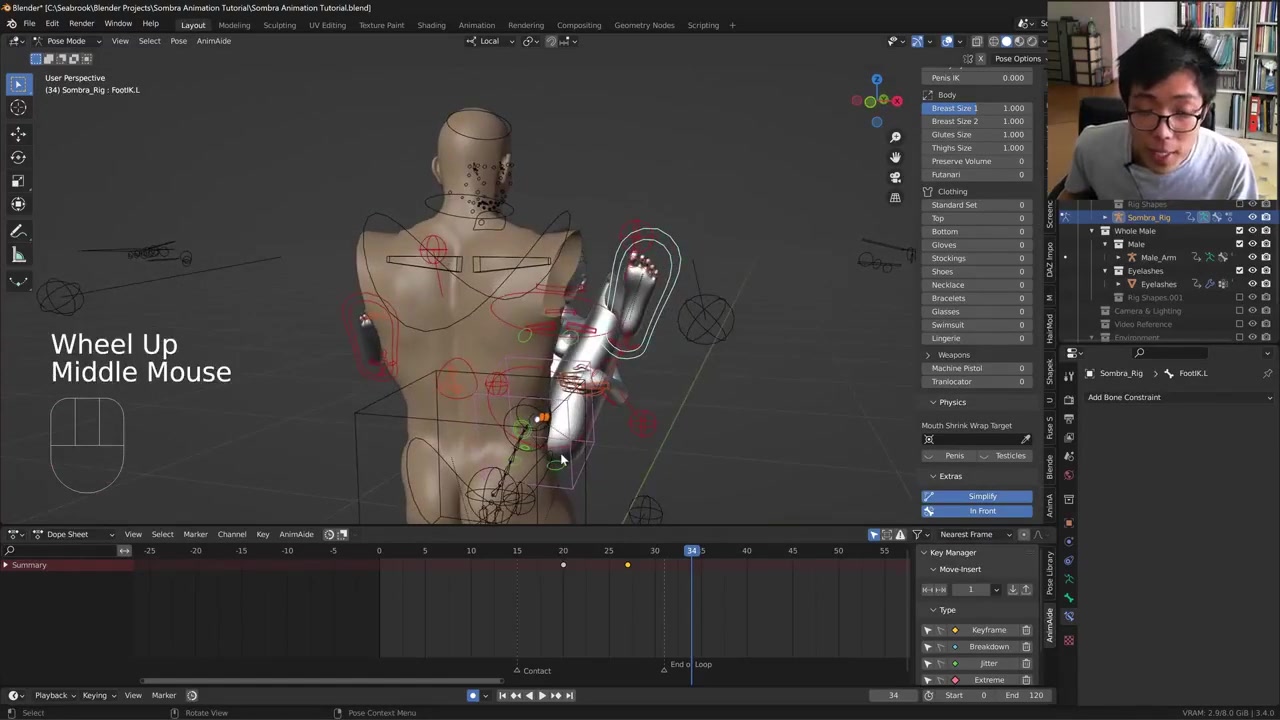This screenshot has width=1280, height=720.
Task: Click the camera view icon in the viewport
Action: coord(895,177)
